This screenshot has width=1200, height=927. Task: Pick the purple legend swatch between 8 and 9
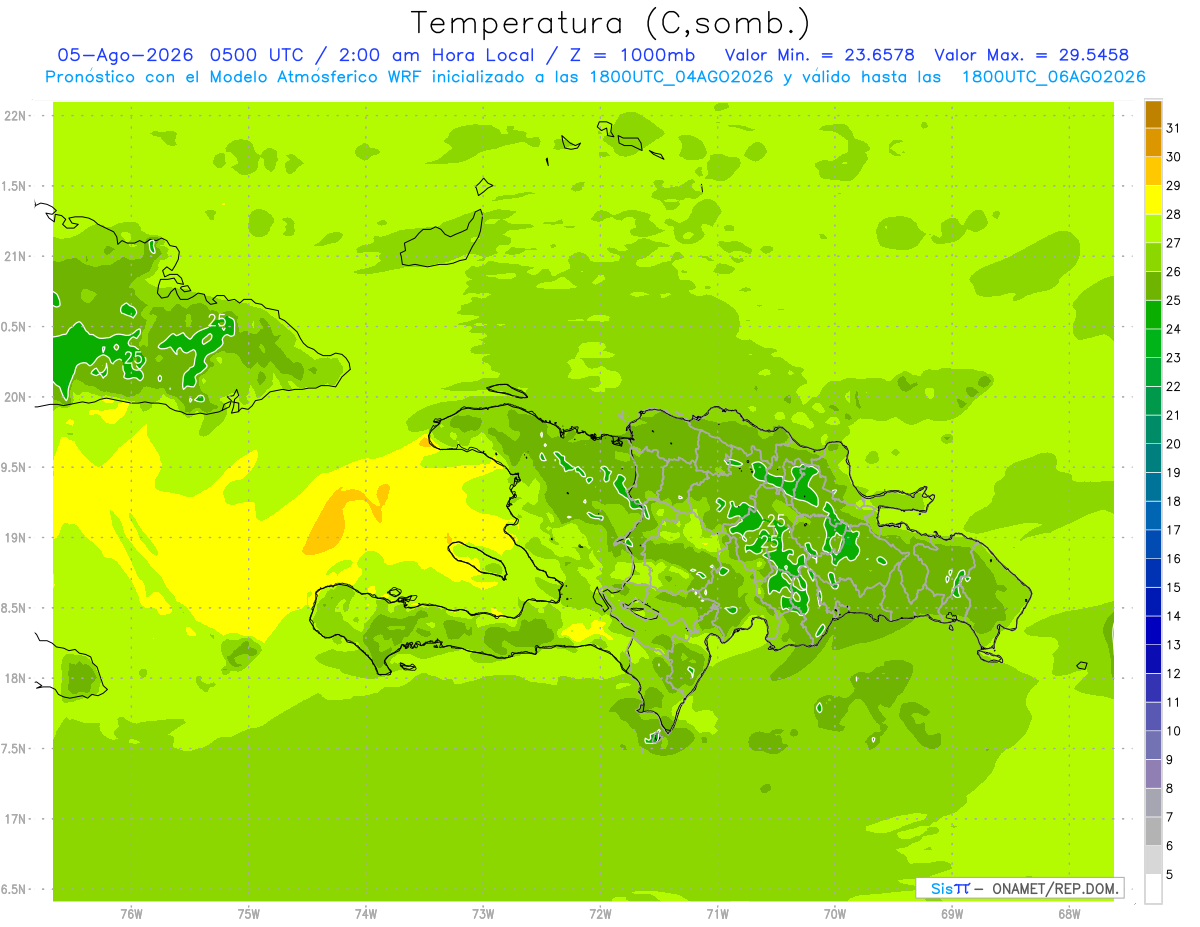tap(1153, 774)
